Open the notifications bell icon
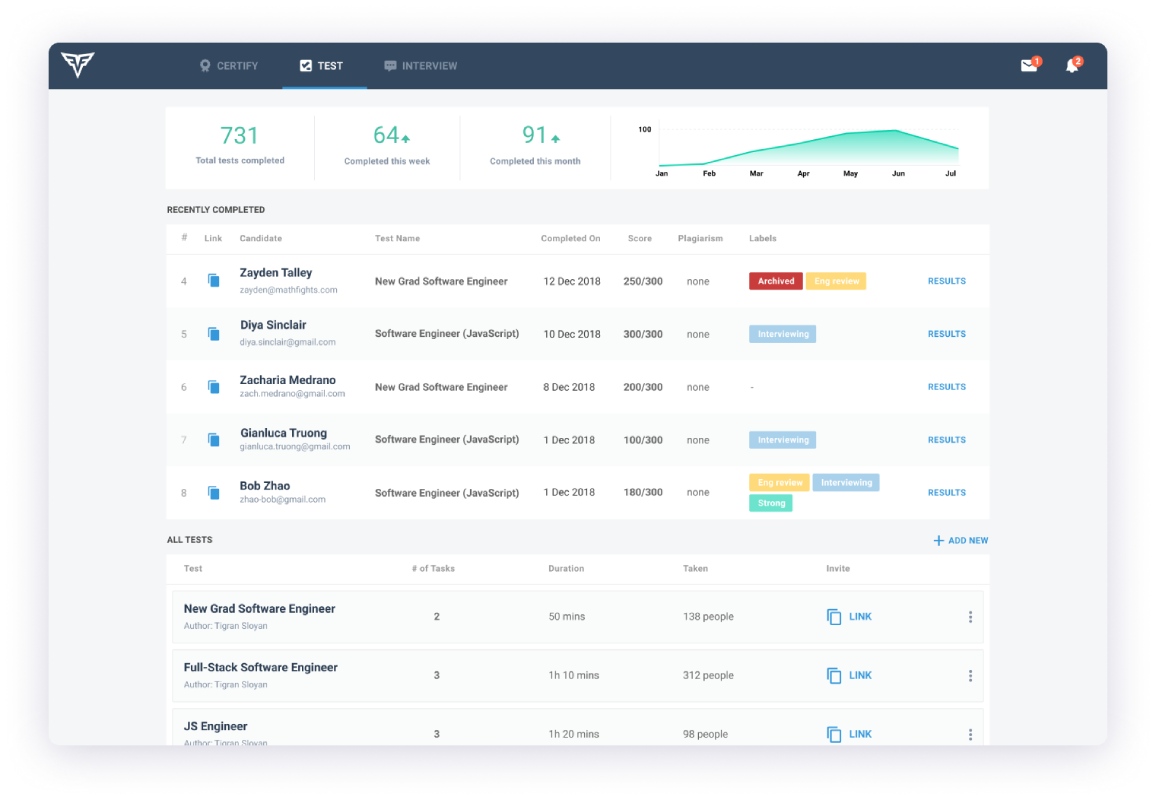Viewport: 1156px width, 800px height. (x=1073, y=66)
